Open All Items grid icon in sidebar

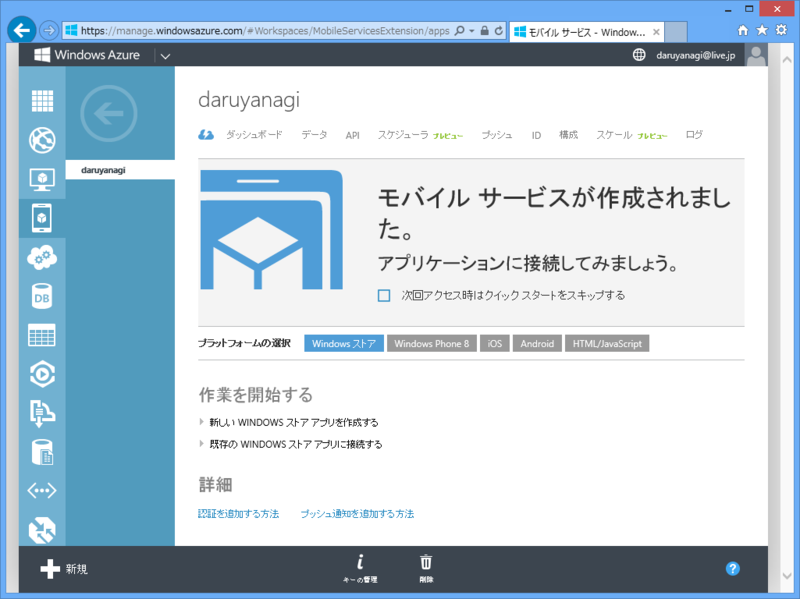(42, 101)
